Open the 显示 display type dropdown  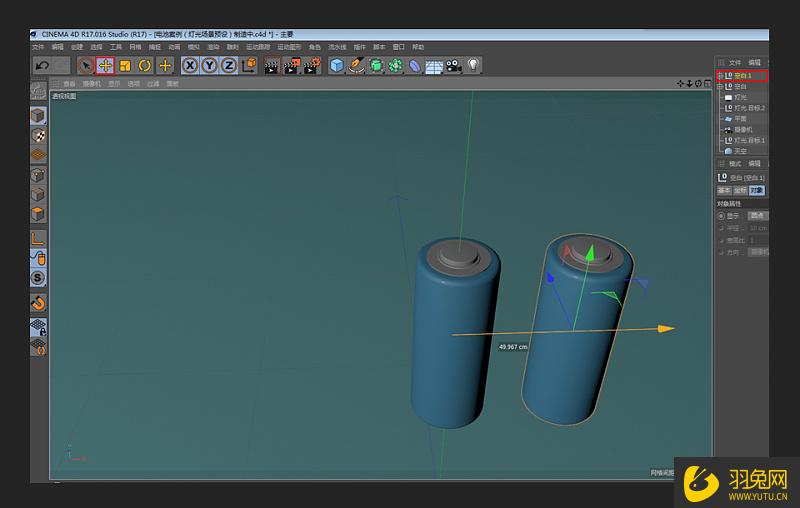[x=758, y=215]
